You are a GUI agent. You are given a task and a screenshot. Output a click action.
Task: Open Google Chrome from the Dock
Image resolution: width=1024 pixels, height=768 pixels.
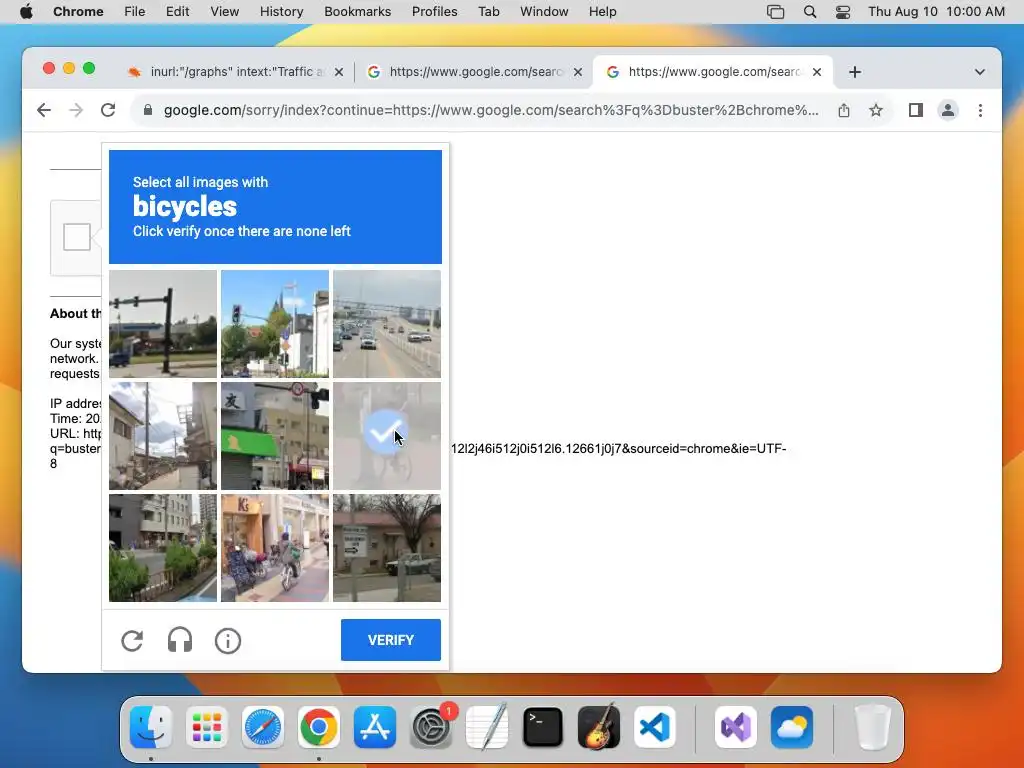[319, 727]
